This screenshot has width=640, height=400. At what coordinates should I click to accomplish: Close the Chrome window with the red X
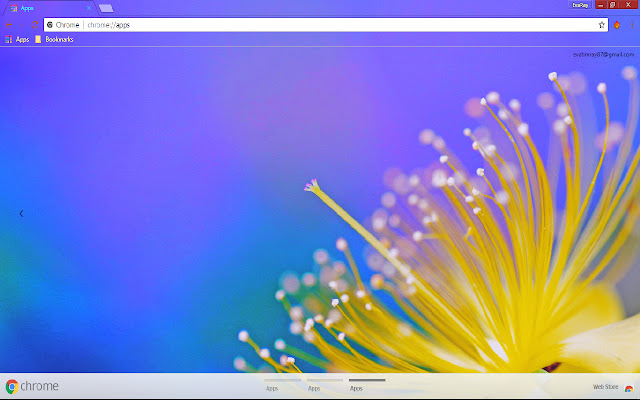[x=628, y=5]
